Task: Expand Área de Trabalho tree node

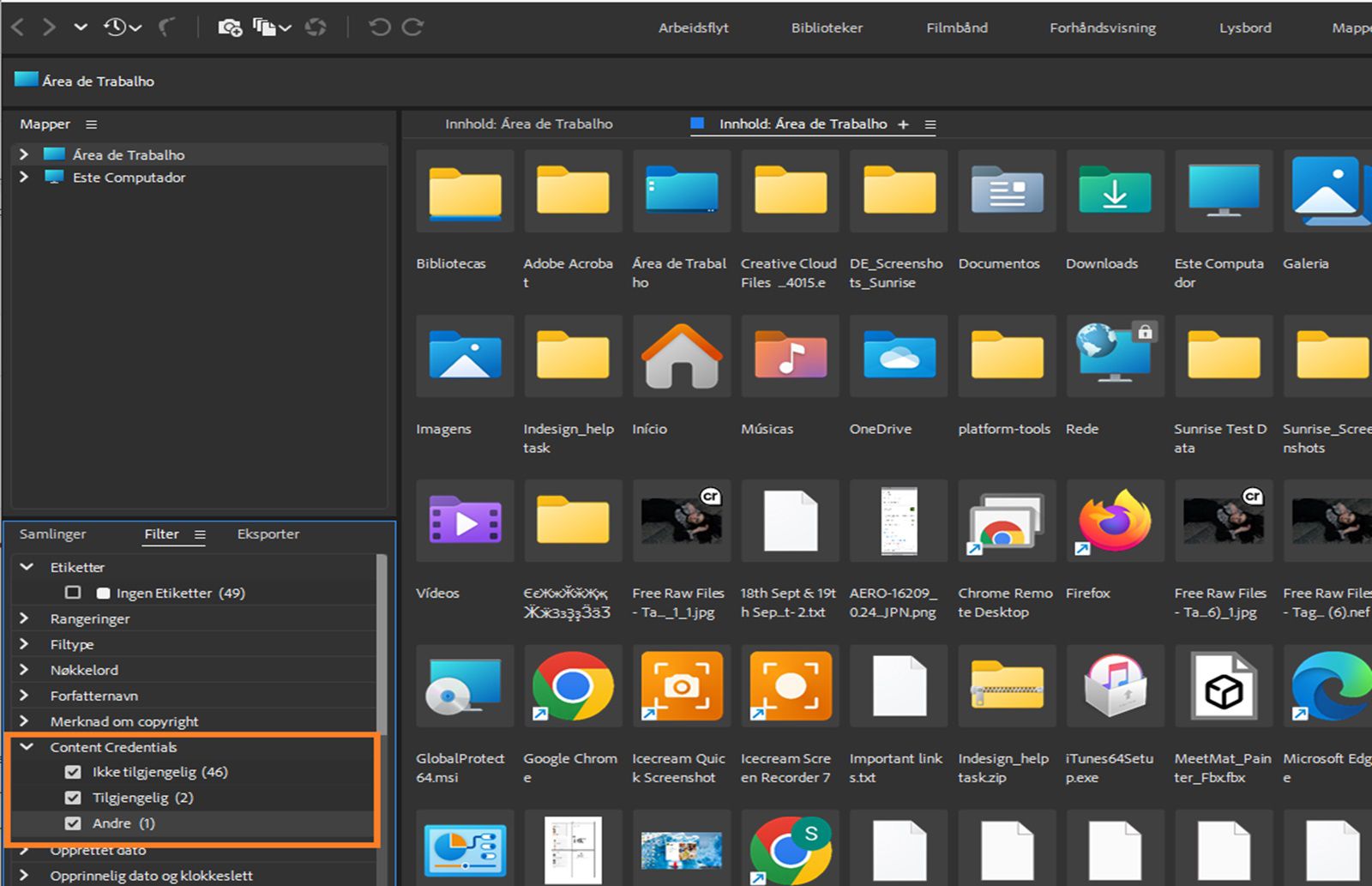Action: [24, 154]
